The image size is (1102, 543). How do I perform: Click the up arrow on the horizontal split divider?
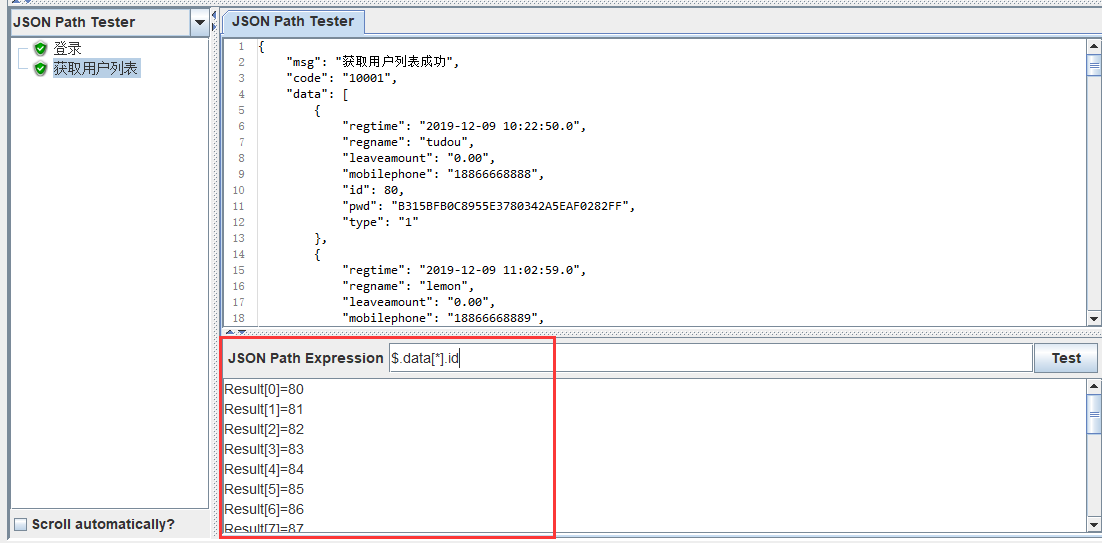click(x=229, y=331)
